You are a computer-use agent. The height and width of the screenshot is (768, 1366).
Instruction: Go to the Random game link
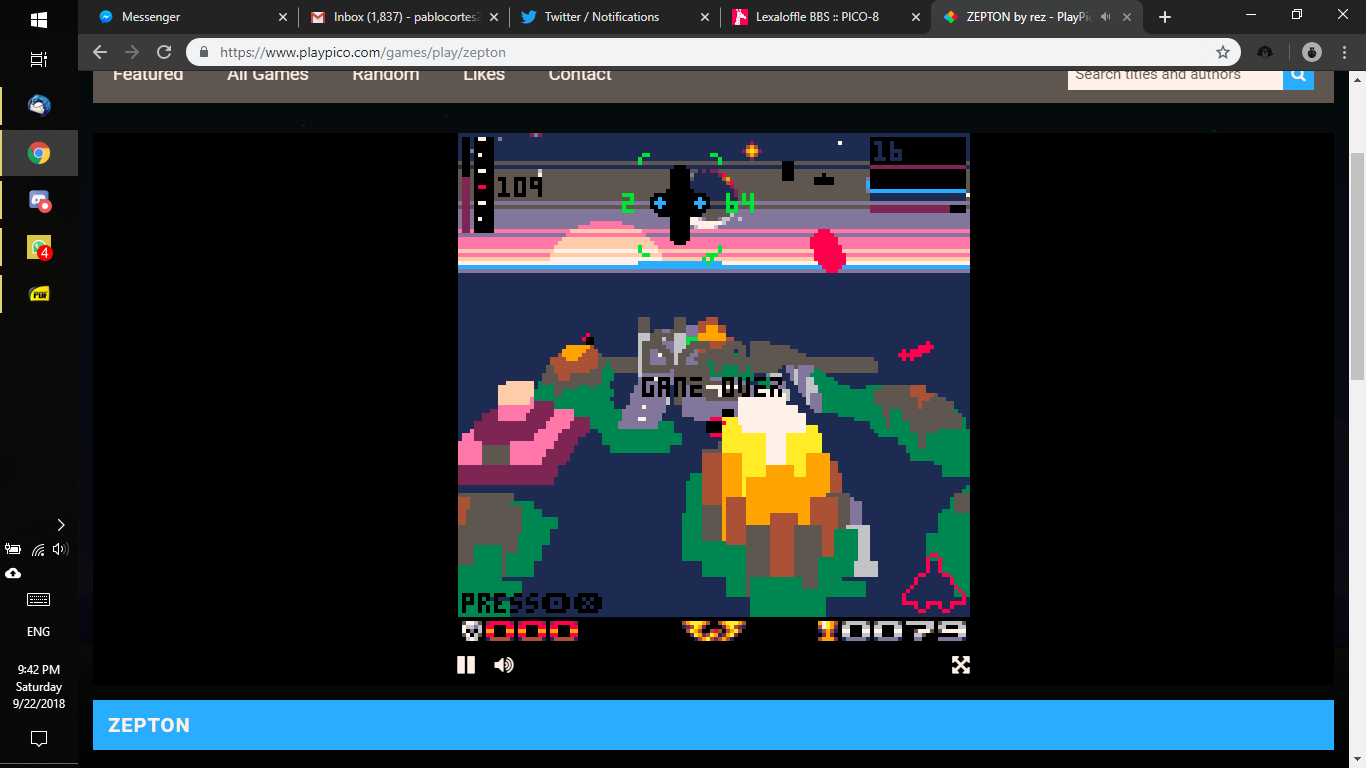386,75
